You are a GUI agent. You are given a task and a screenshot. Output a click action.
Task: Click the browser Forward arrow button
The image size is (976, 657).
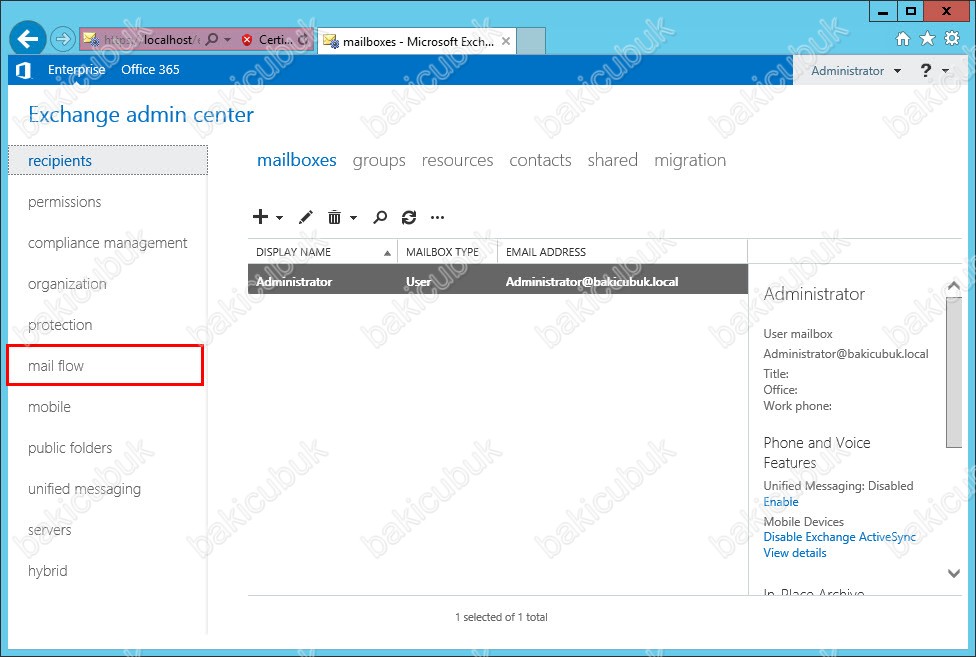coord(62,40)
